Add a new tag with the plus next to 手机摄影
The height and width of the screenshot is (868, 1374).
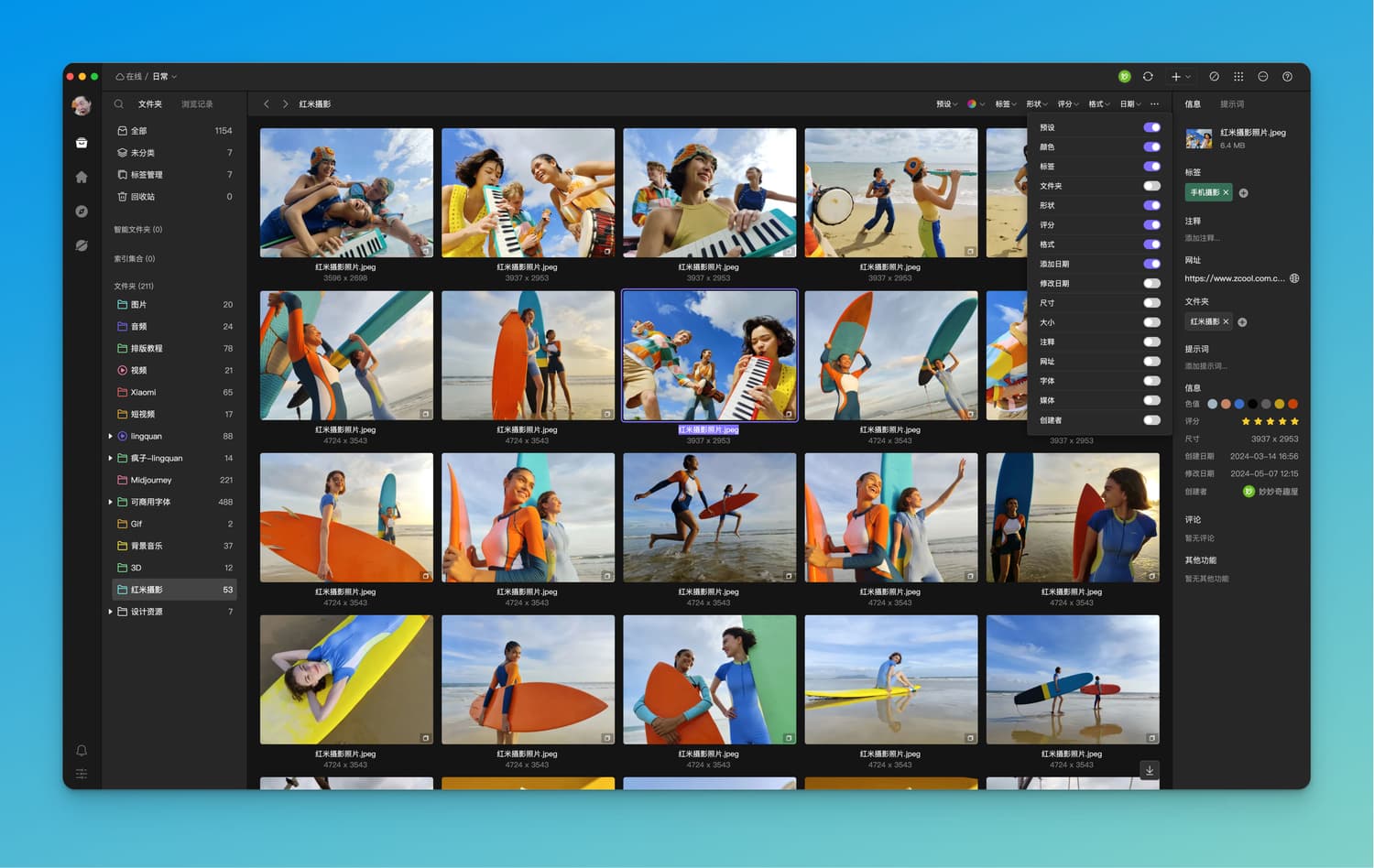[x=1243, y=193]
